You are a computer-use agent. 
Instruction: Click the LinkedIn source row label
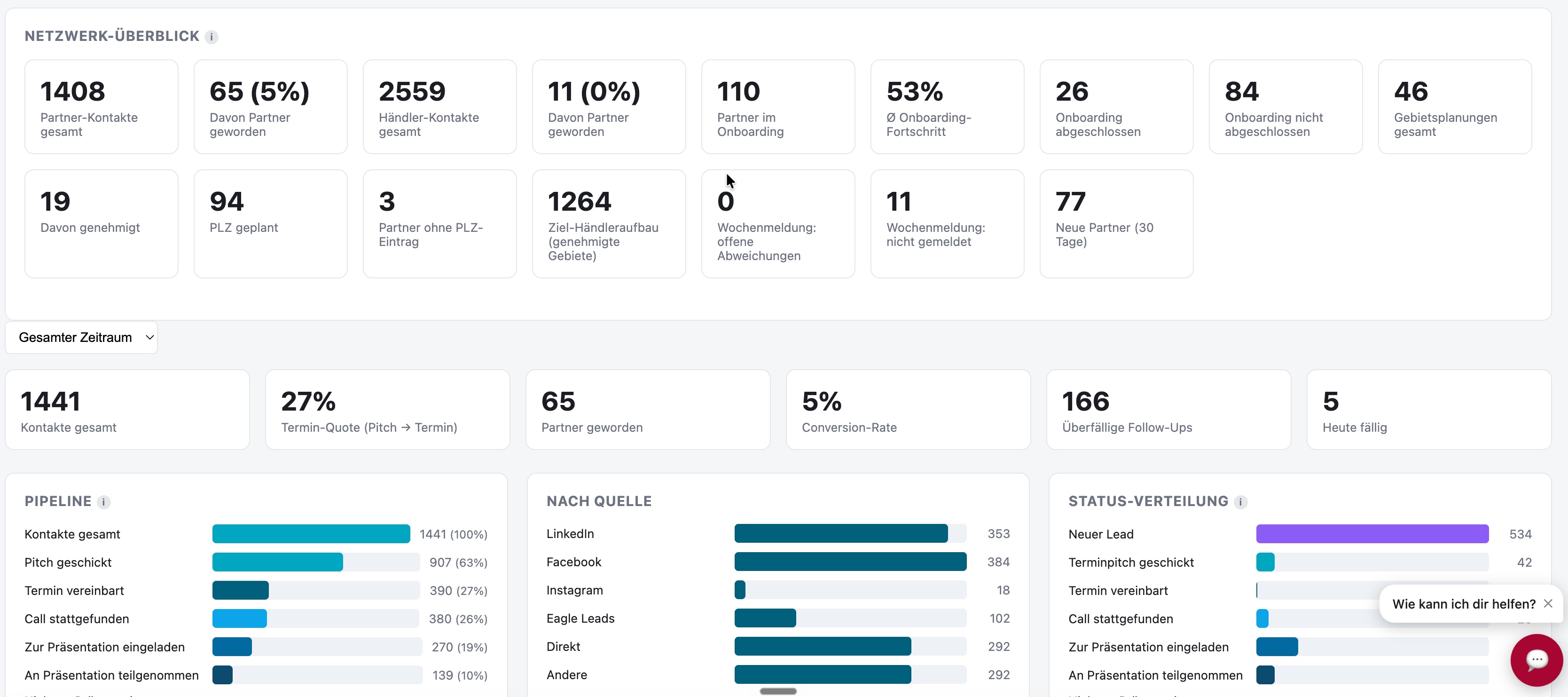pyautogui.click(x=570, y=534)
